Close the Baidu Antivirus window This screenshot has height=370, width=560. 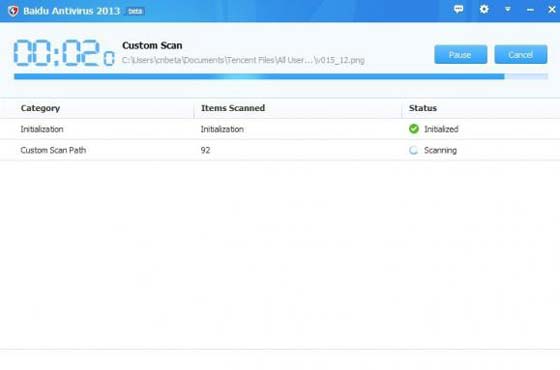pos(552,10)
